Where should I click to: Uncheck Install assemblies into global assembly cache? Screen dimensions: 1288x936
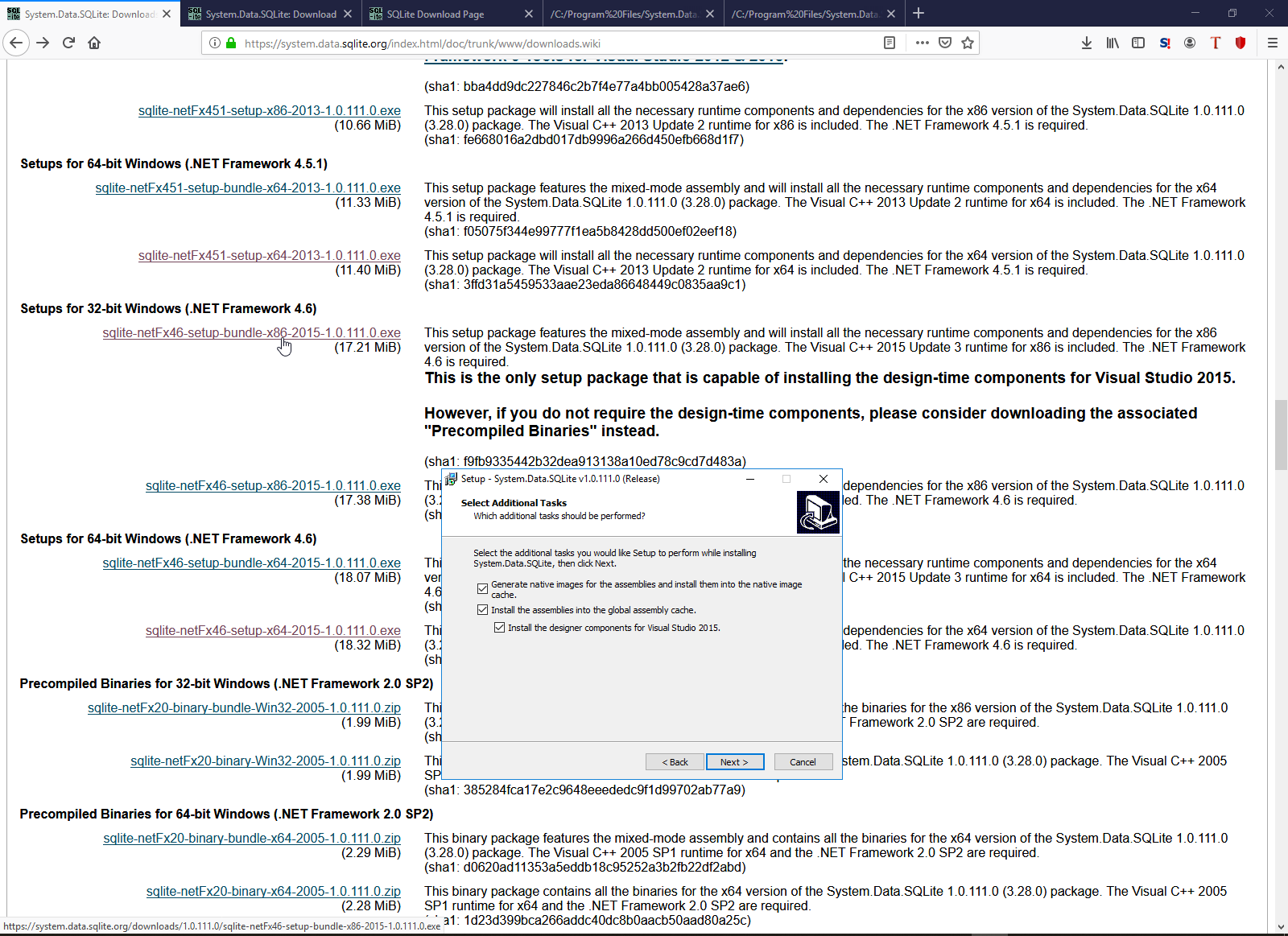point(483,610)
